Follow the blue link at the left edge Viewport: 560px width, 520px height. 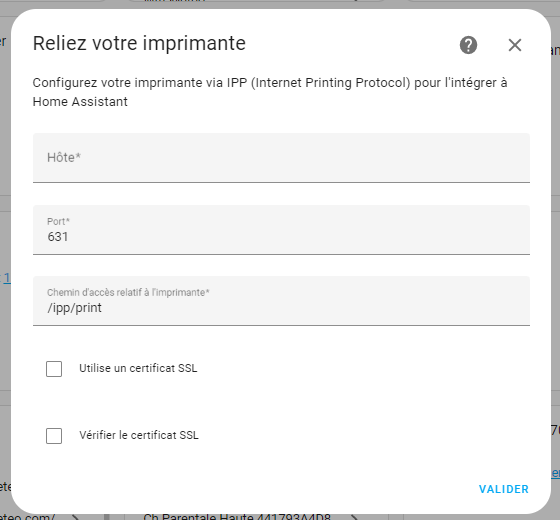click(5, 278)
